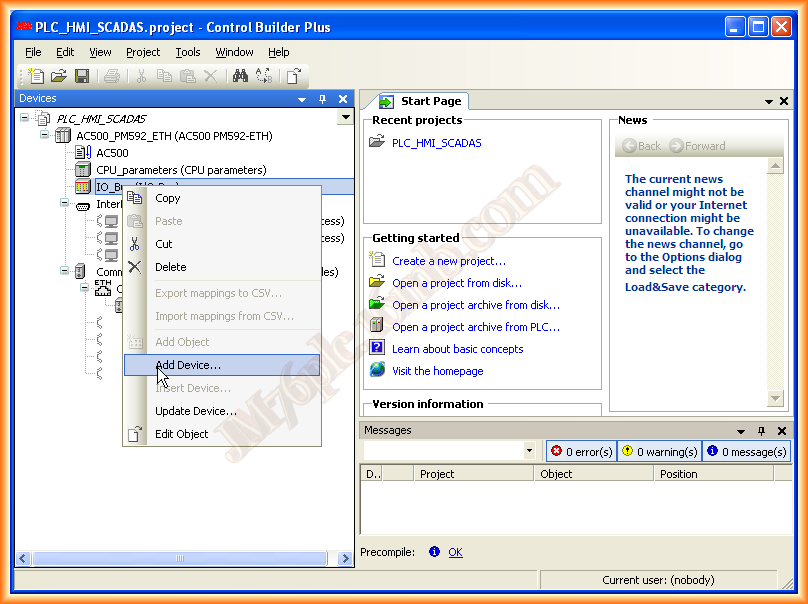Click the Replace toolbar icon
808x604 pixels.
[263, 76]
